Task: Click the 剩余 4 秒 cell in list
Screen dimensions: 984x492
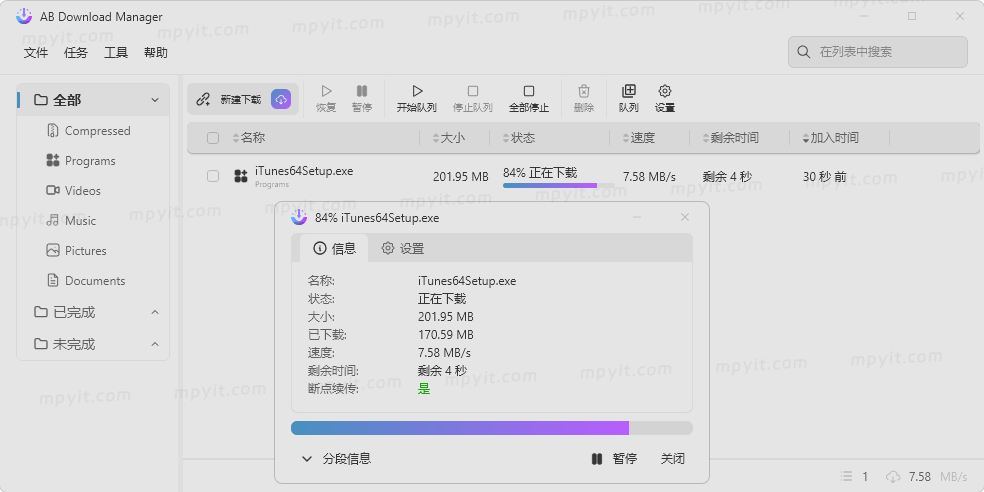Action: pos(727,177)
